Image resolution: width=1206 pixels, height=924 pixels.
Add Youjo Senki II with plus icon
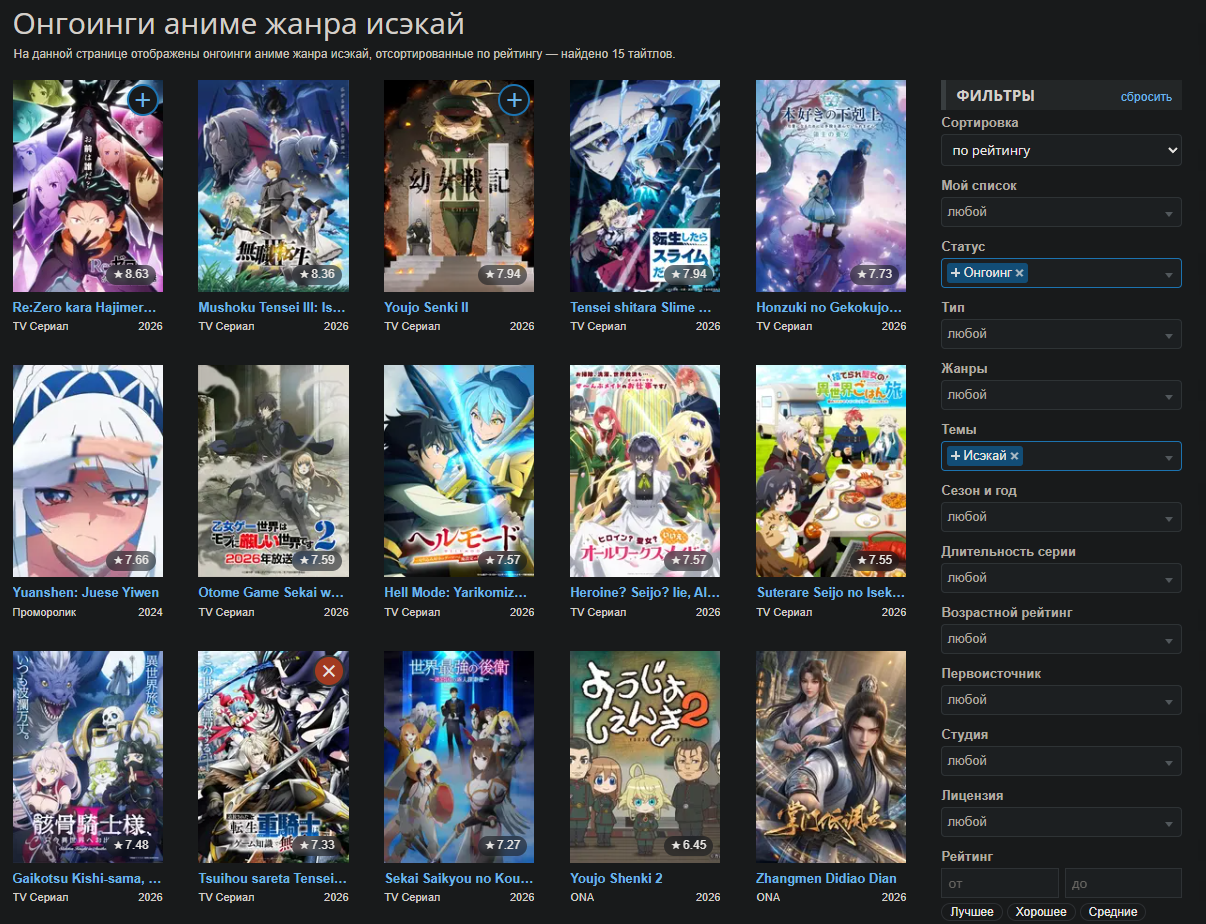[514, 100]
